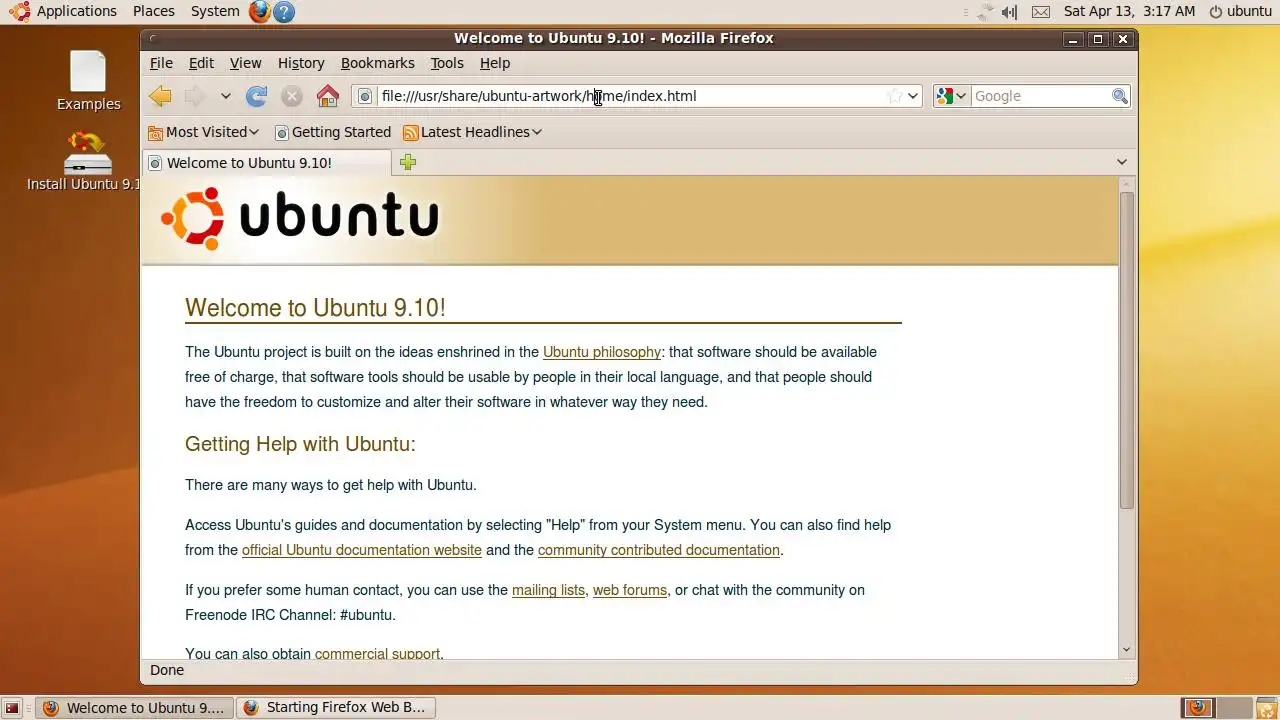Open the View menu
Image resolution: width=1280 pixels, height=720 pixels.
[x=245, y=63]
